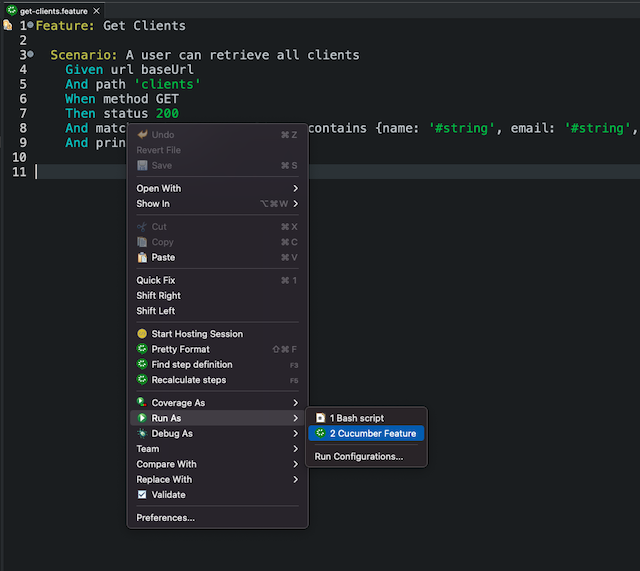Click the Undo arrow icon in context menu
The width and height of the screenshot is (640, 571).
point(142,134)
